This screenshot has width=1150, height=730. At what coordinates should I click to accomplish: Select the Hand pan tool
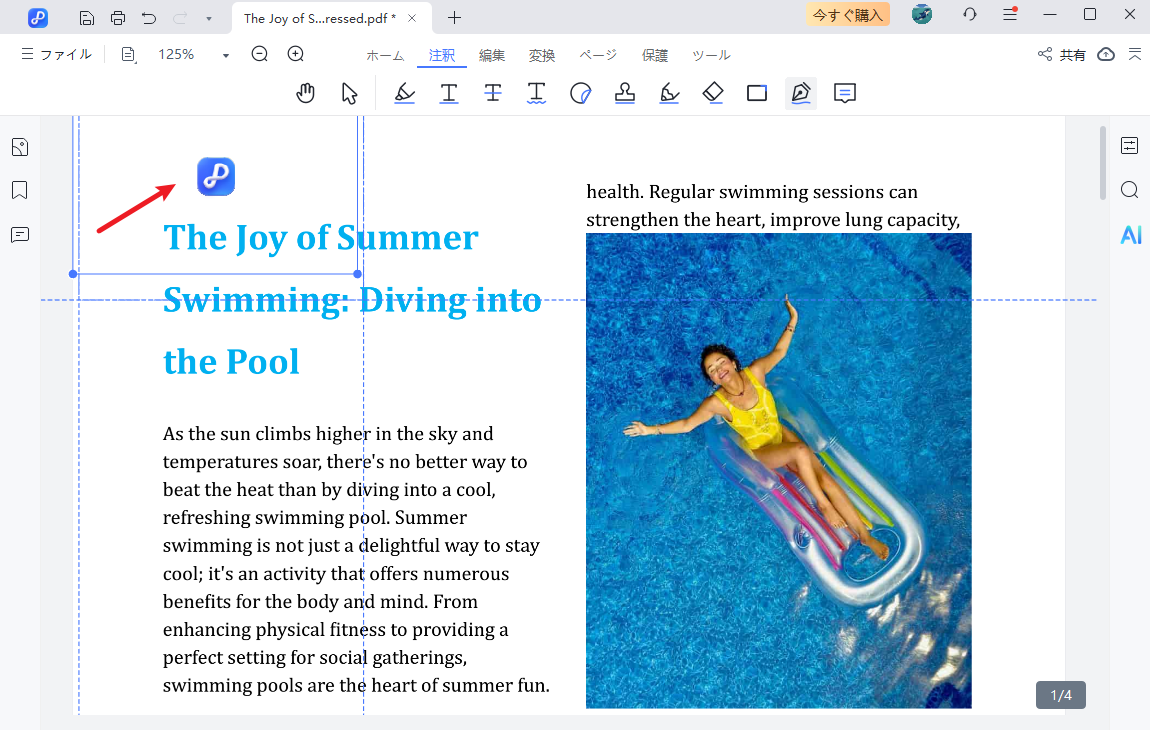pyautogui.click(x=306, y=93)
